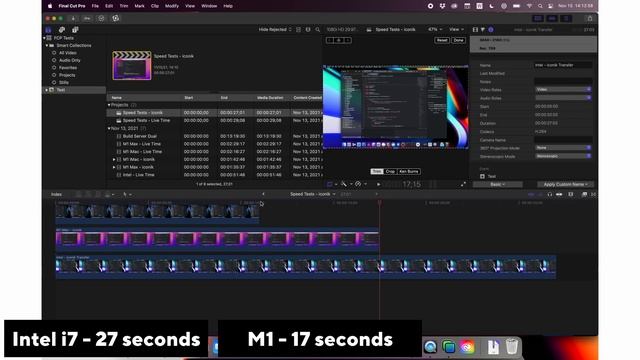Open the Info inspector icon
640x360 pixels.
pyautogui.click(x=491, y=29)
